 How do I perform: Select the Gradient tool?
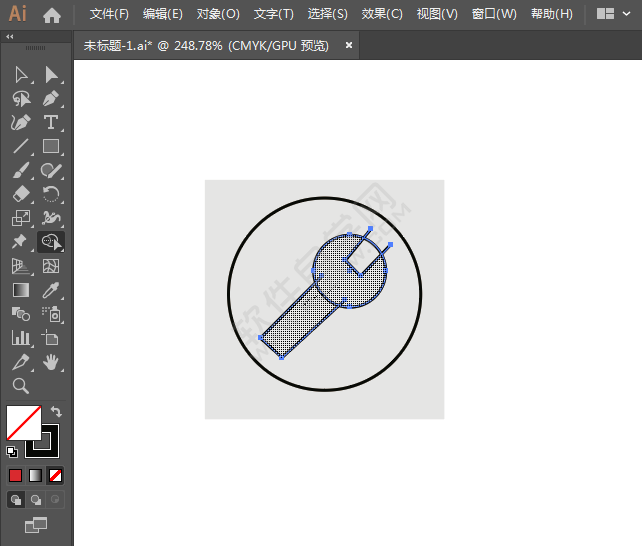click(21, 290)
